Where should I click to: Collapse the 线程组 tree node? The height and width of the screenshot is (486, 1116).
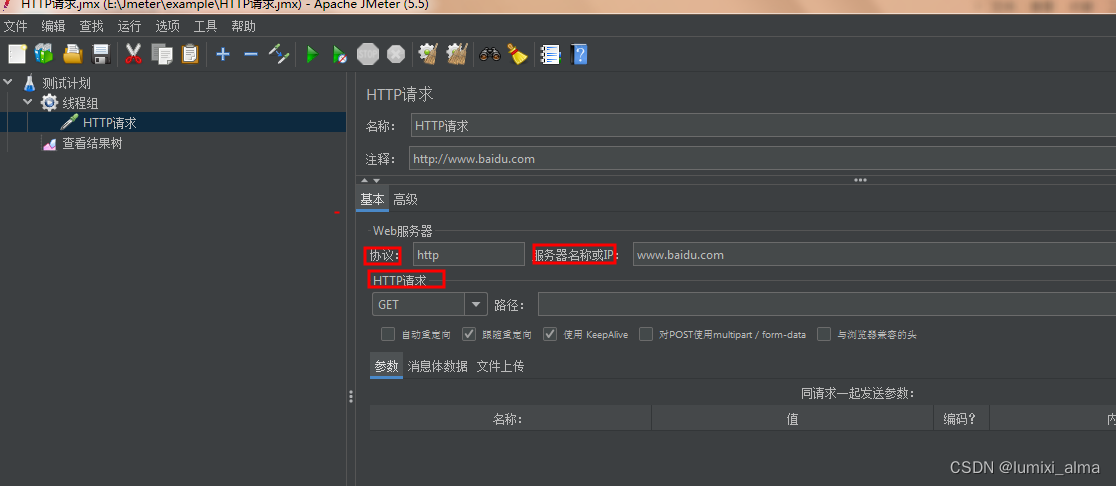click(28, 102)
